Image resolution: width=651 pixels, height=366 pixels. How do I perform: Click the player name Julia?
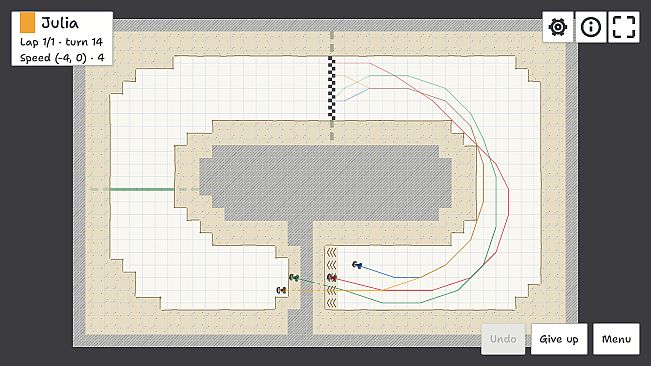click(x=60, y=23)
